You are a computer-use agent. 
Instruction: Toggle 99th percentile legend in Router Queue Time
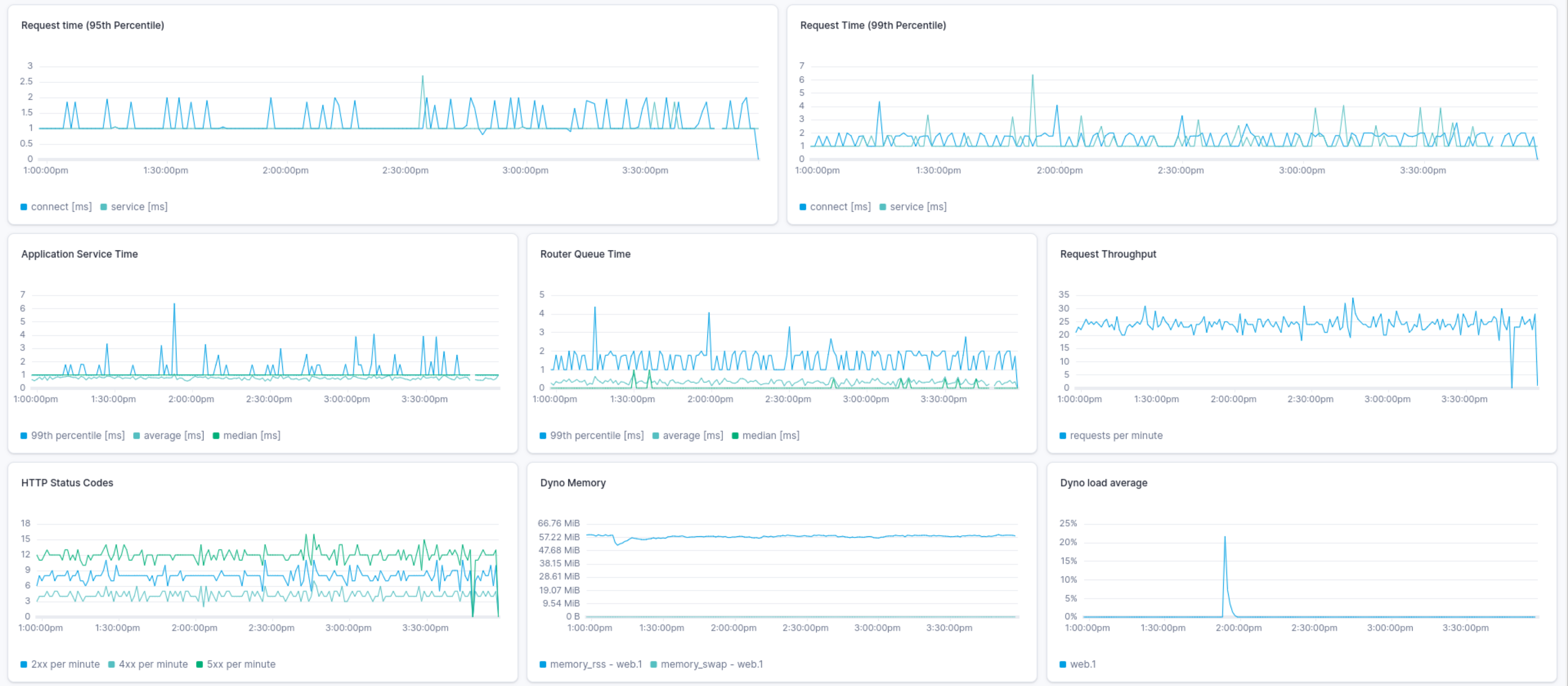592,436
